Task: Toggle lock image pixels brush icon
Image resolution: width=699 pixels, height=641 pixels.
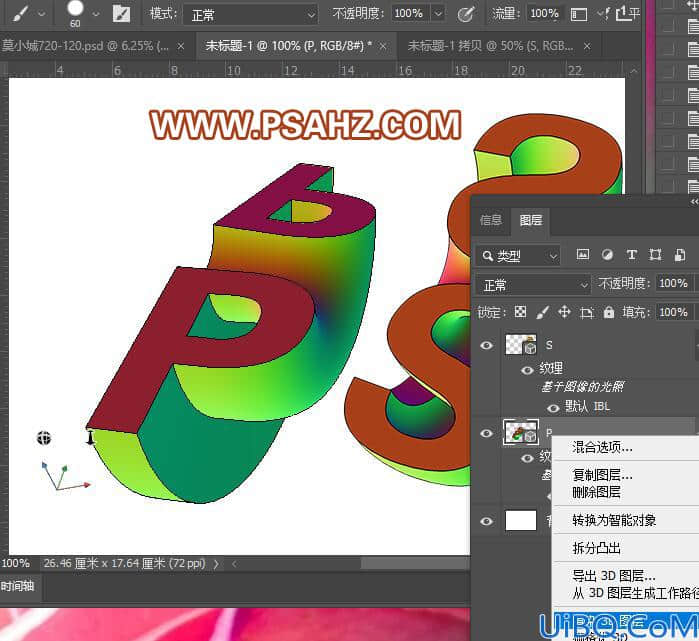Action: [x=542, y=312]
